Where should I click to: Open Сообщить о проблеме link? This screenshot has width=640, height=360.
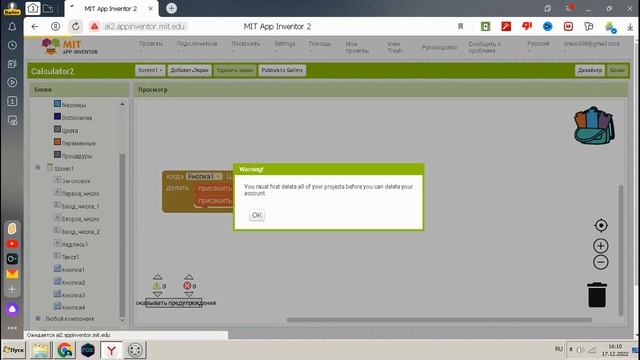click(484, 47)
